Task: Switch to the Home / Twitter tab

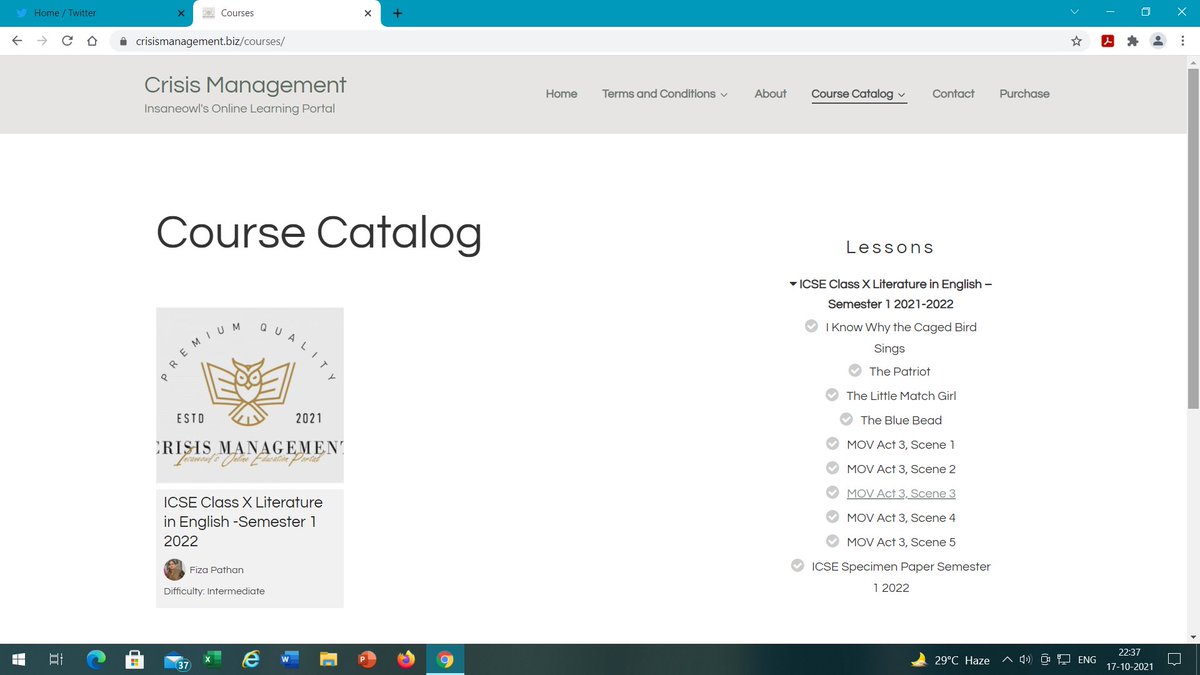Action: [96, 13]
